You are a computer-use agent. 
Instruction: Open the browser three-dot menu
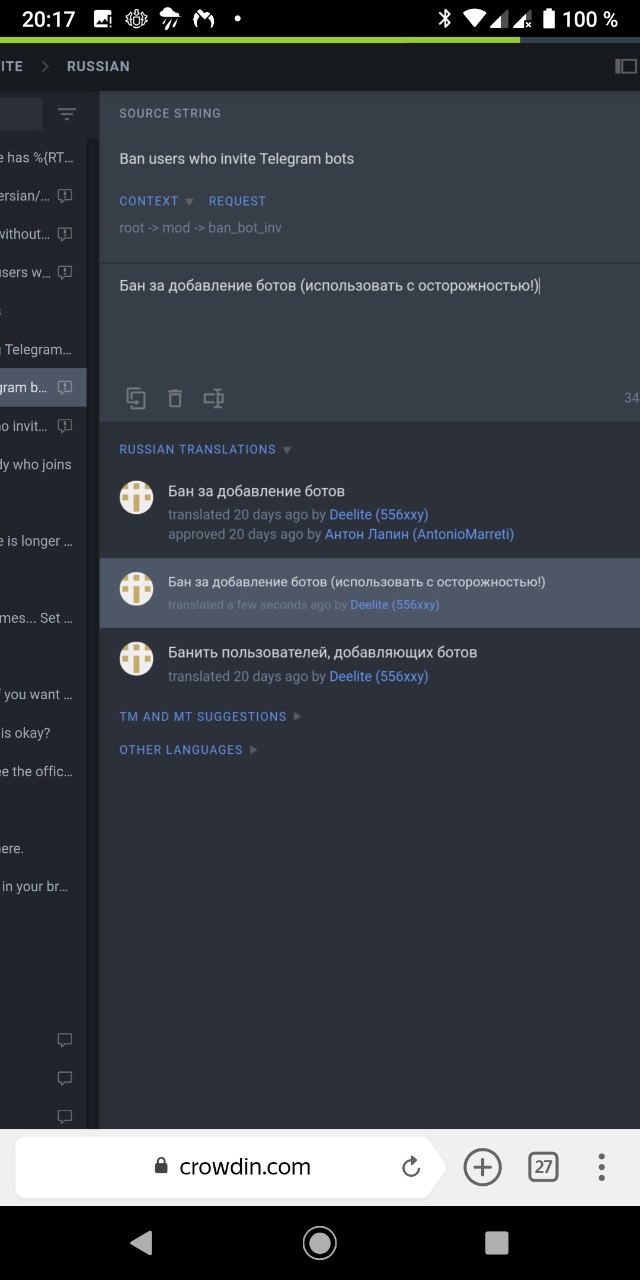(x=601, y=1166)
